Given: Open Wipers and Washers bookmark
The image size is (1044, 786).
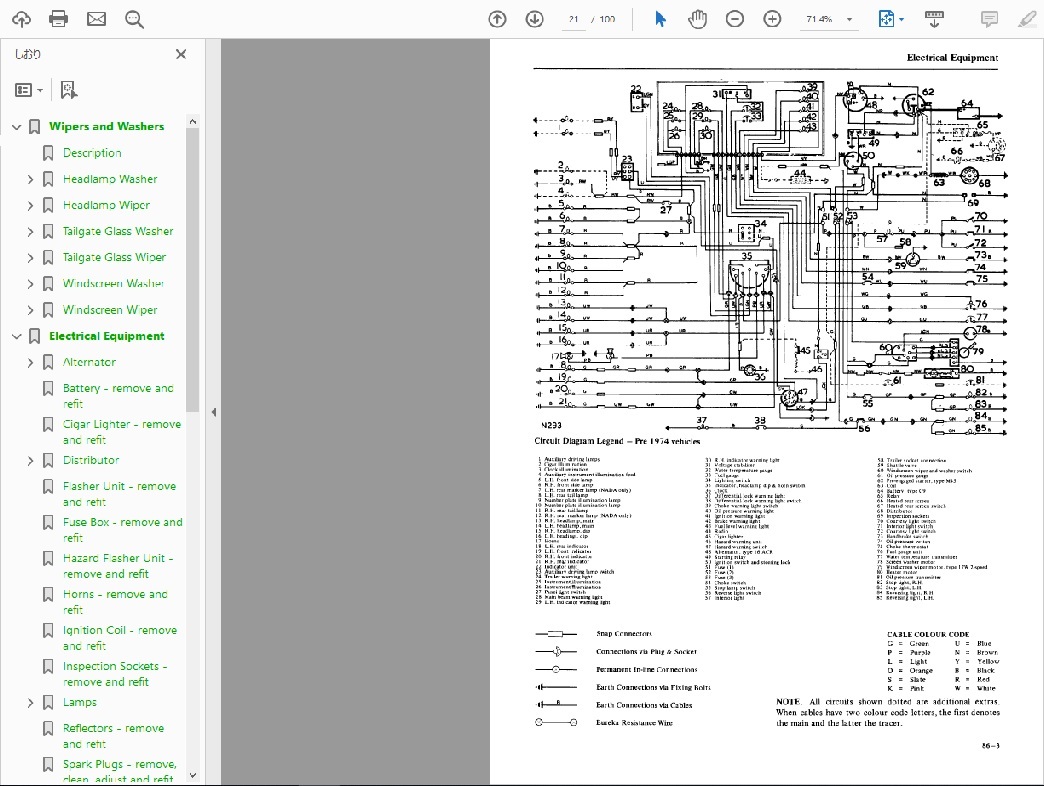Looking at the screenshot, I should (x=107, y=126).
